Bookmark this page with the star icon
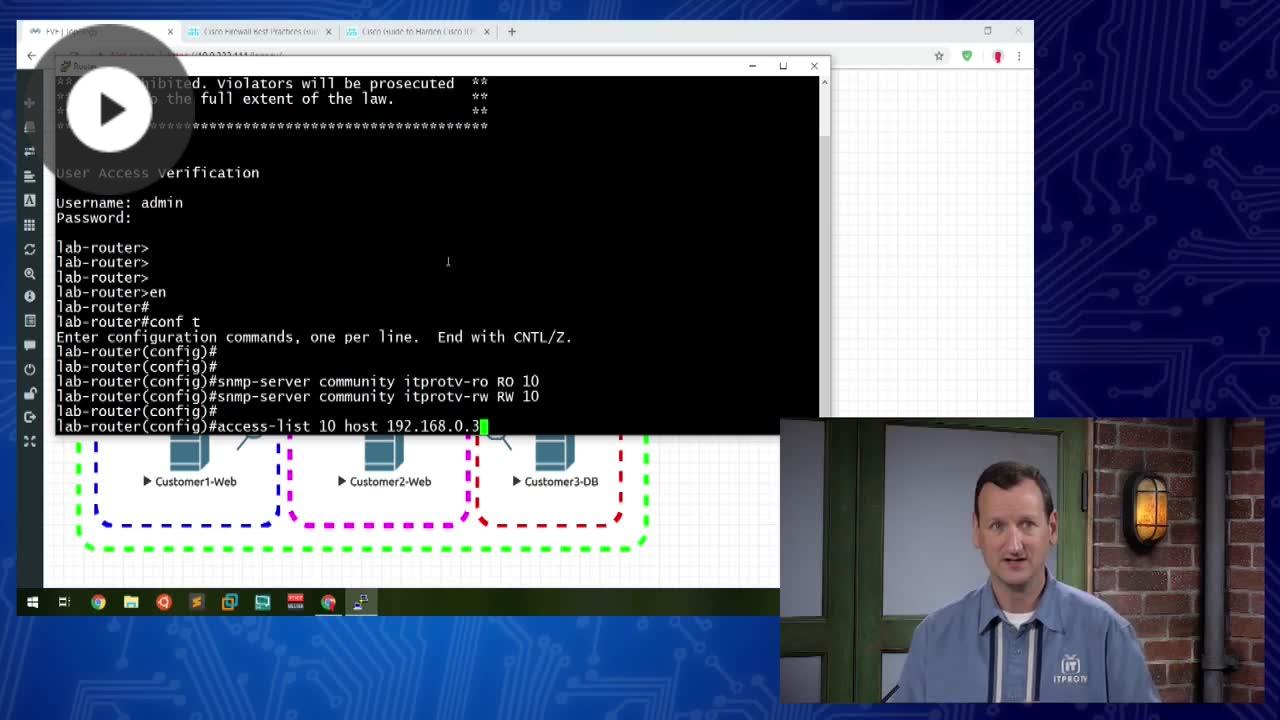Screen dimensions: 1280x720 (x=939, y=56)
